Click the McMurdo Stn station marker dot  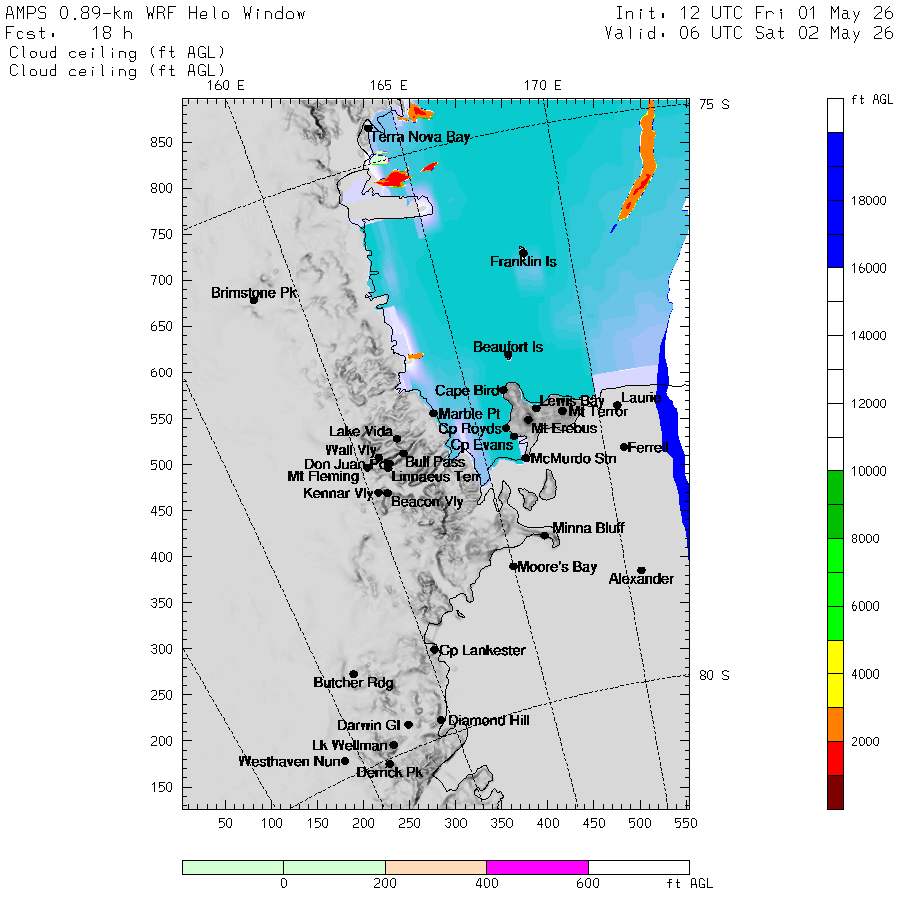point(526,458)
